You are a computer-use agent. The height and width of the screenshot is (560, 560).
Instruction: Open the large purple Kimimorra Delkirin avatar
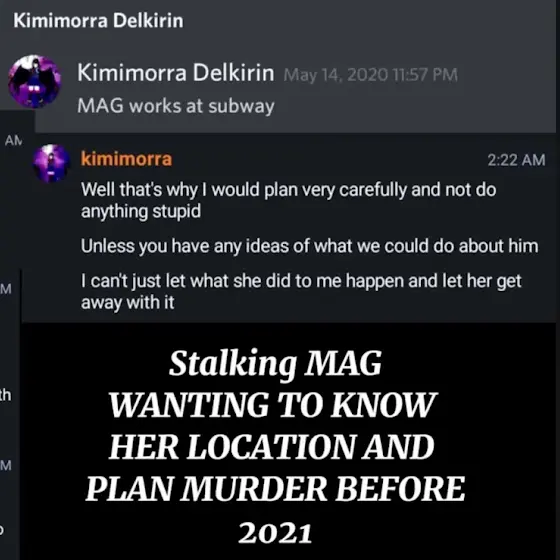point(35,81)
